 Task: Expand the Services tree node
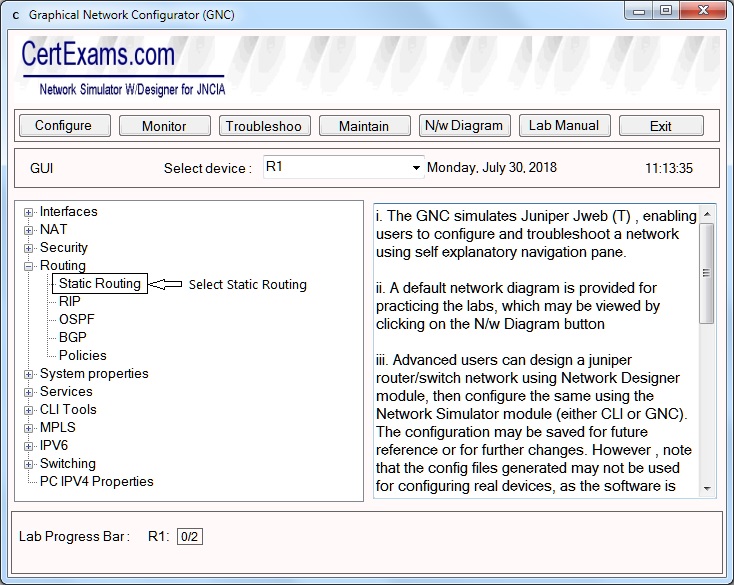point(29,392)
